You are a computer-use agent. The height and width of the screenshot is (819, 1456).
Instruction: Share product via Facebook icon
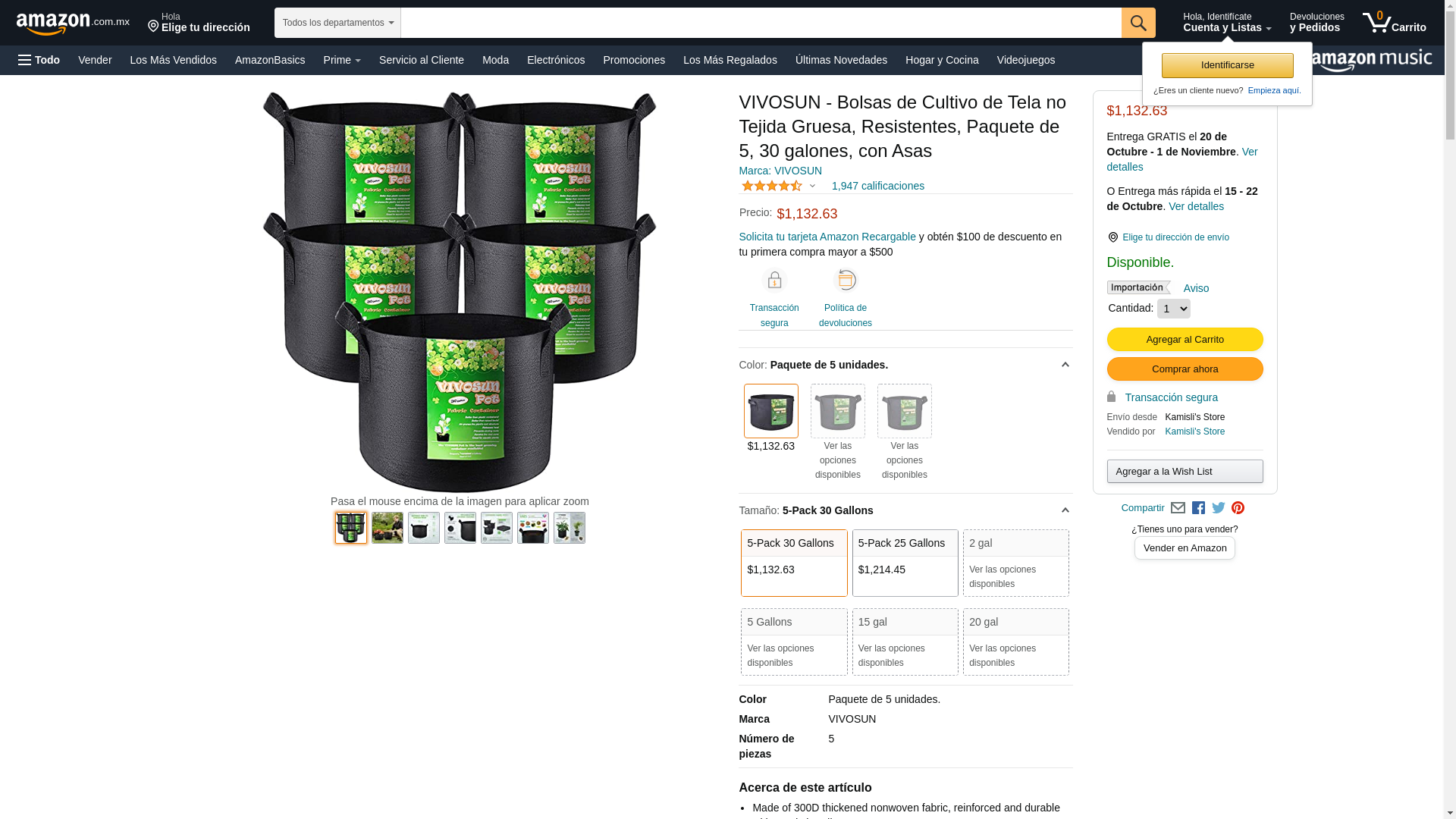pos(1198,508)
